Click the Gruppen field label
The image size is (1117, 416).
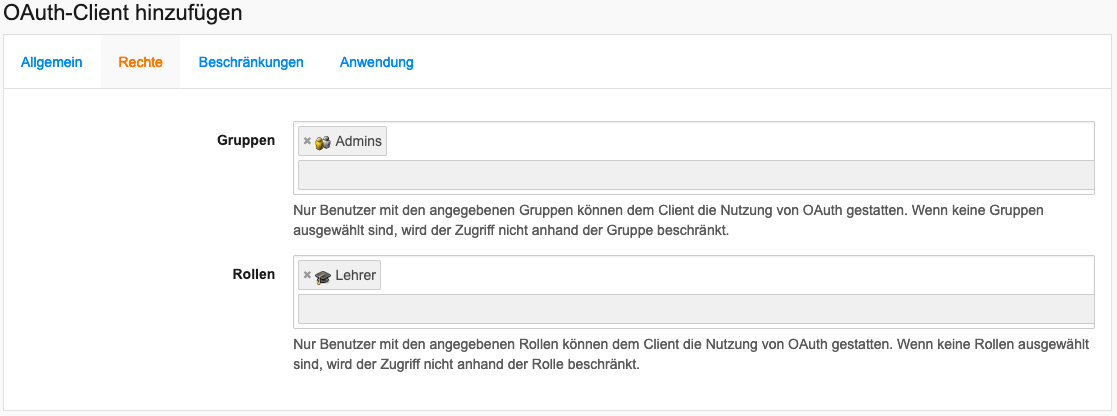pyautogui.click(x=246, y=141)
